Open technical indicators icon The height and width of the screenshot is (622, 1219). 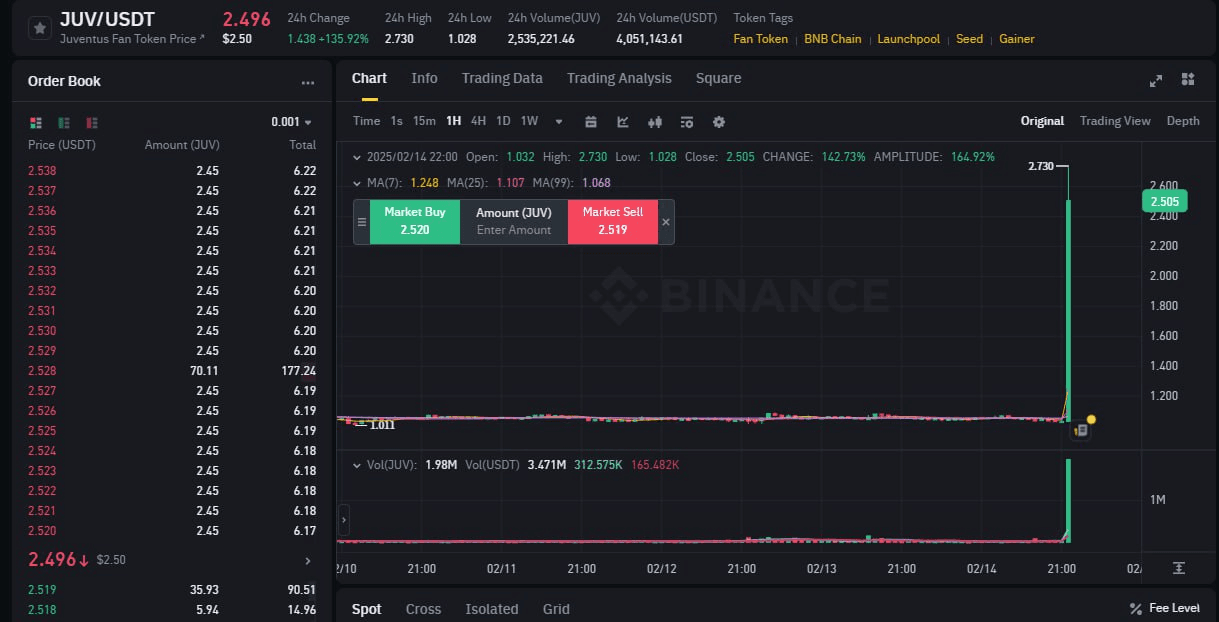click(x=687, y=122)
